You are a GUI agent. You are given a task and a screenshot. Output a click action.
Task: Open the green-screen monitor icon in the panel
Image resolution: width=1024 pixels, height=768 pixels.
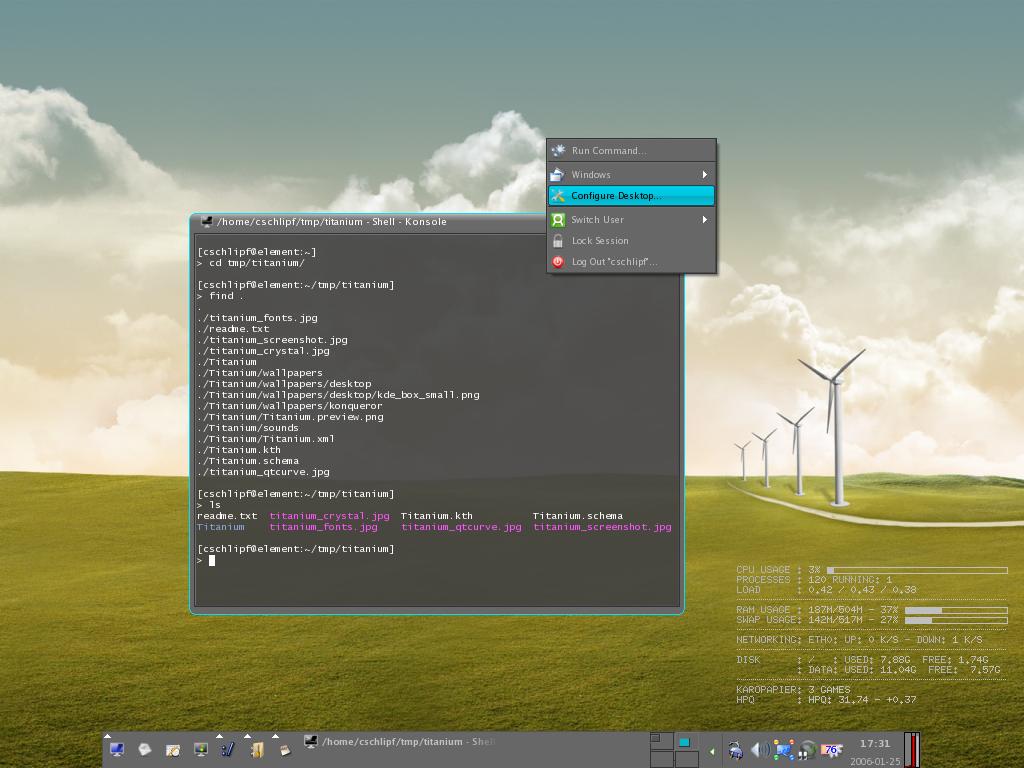[x=200, y=749]
